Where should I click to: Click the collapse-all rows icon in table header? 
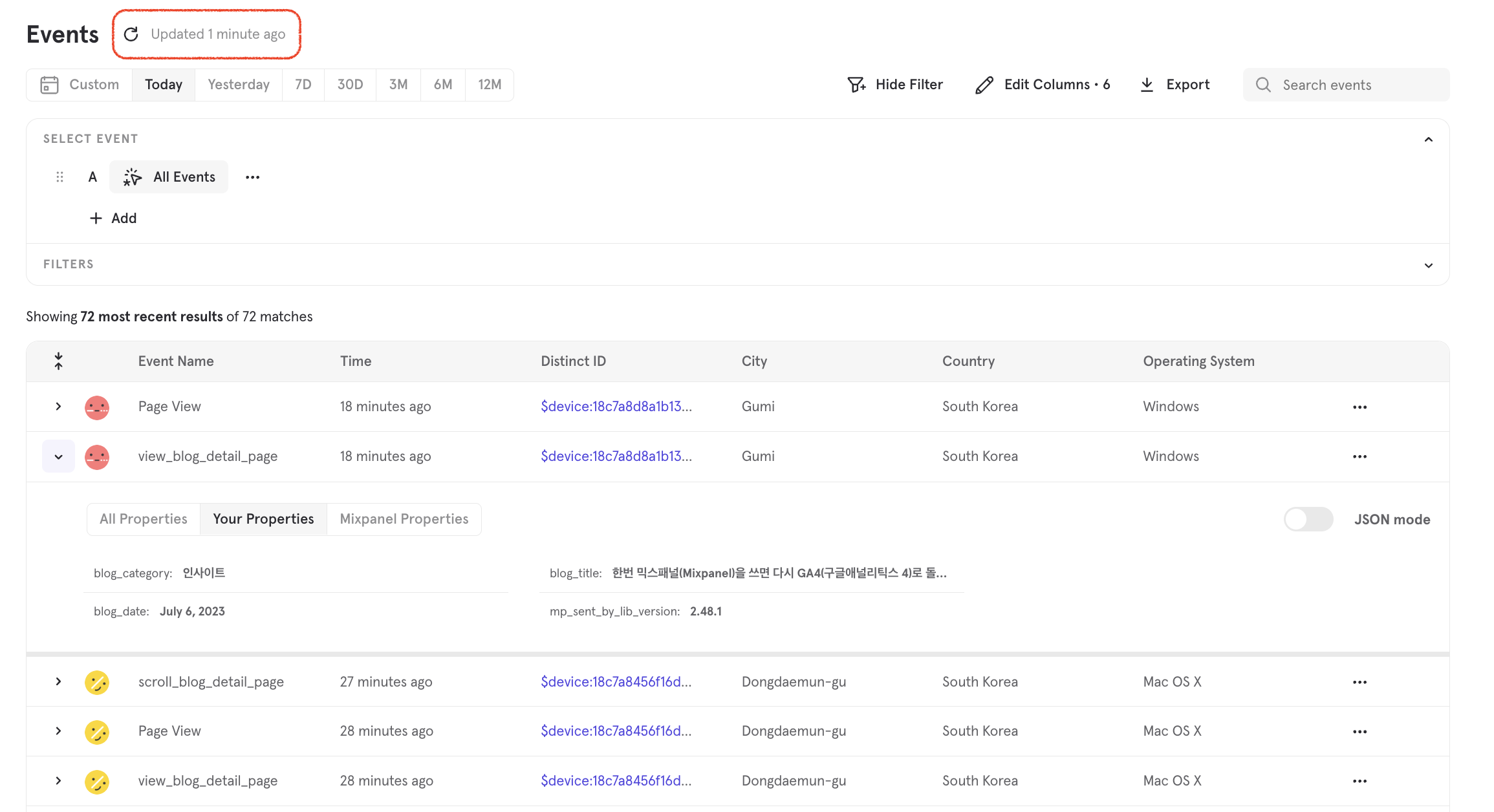coord(58,361)
